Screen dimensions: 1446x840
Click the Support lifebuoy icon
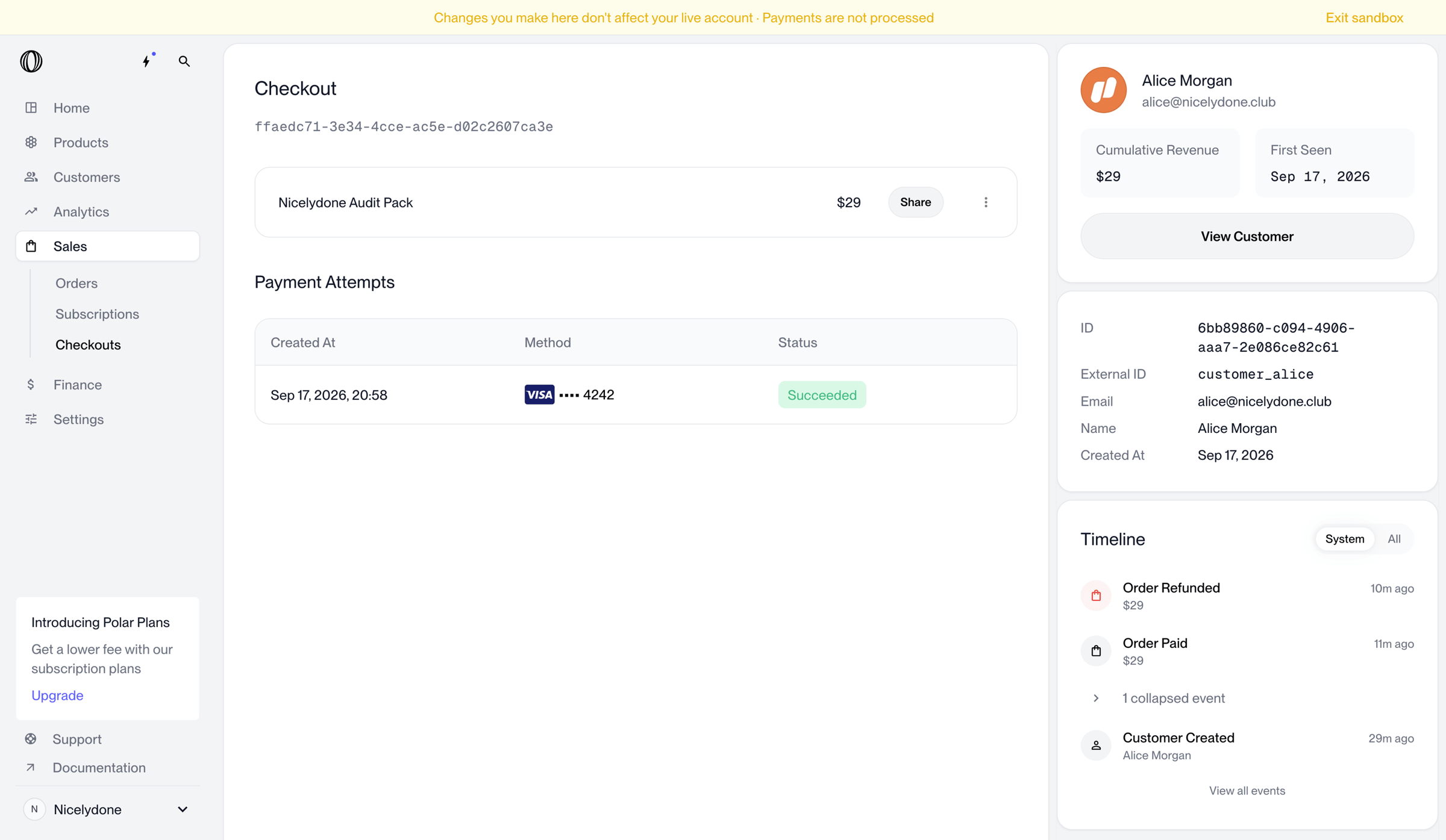click(31, 738)
